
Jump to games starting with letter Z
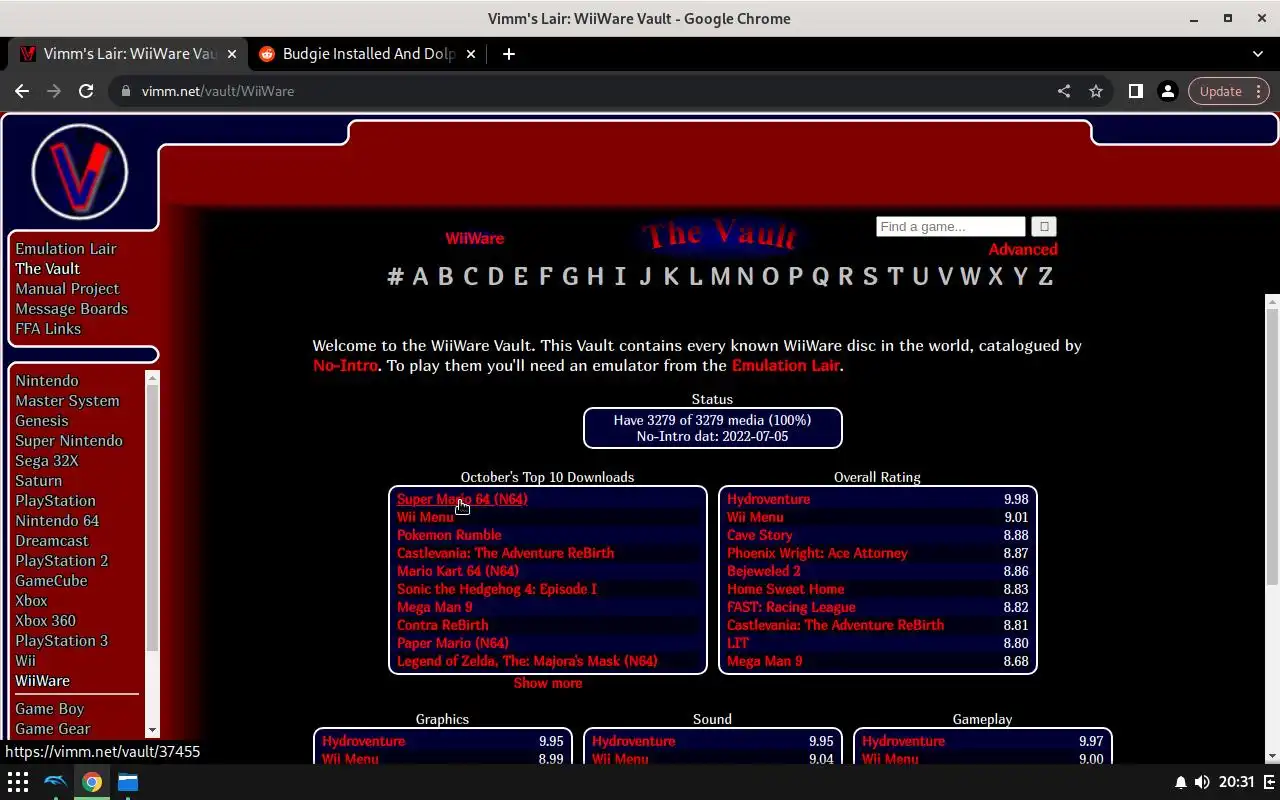tap(1045, 277)
